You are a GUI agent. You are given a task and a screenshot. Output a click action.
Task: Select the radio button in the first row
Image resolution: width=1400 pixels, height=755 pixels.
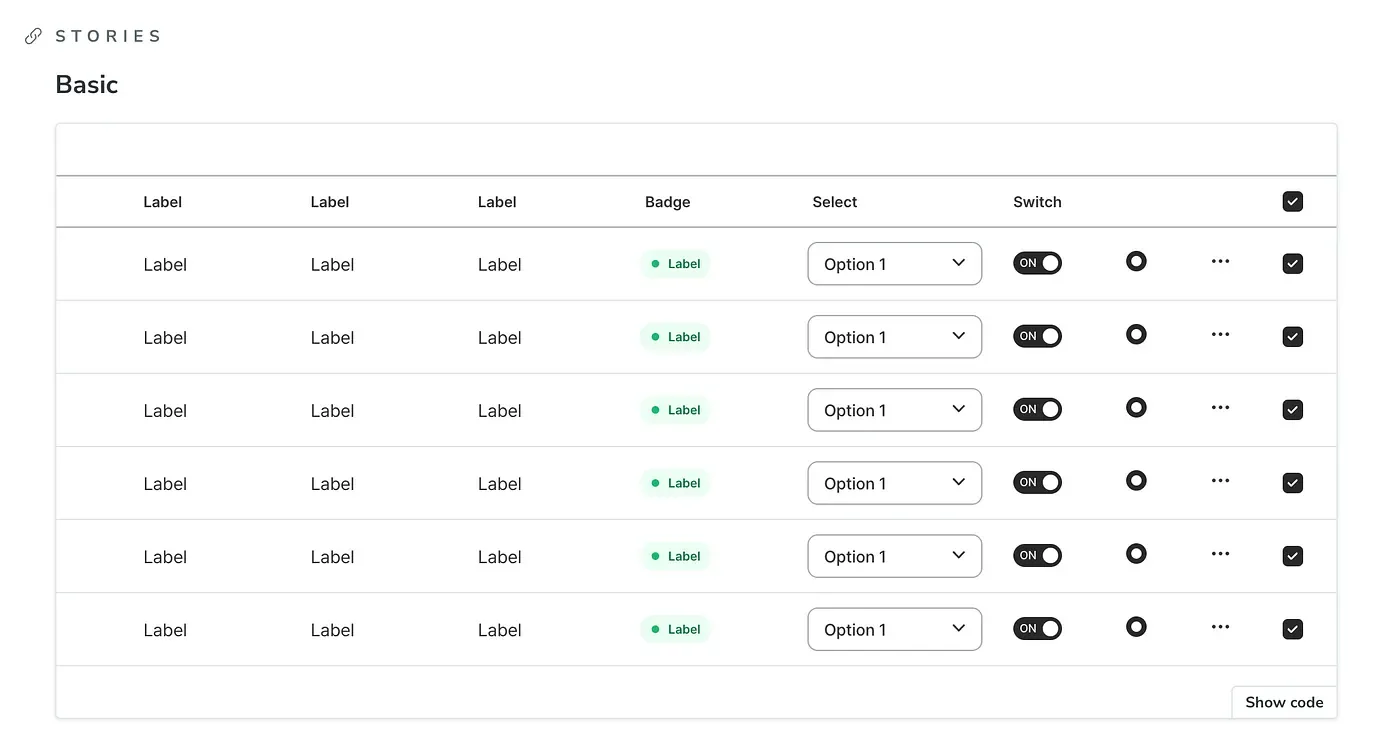[1136, 261]
